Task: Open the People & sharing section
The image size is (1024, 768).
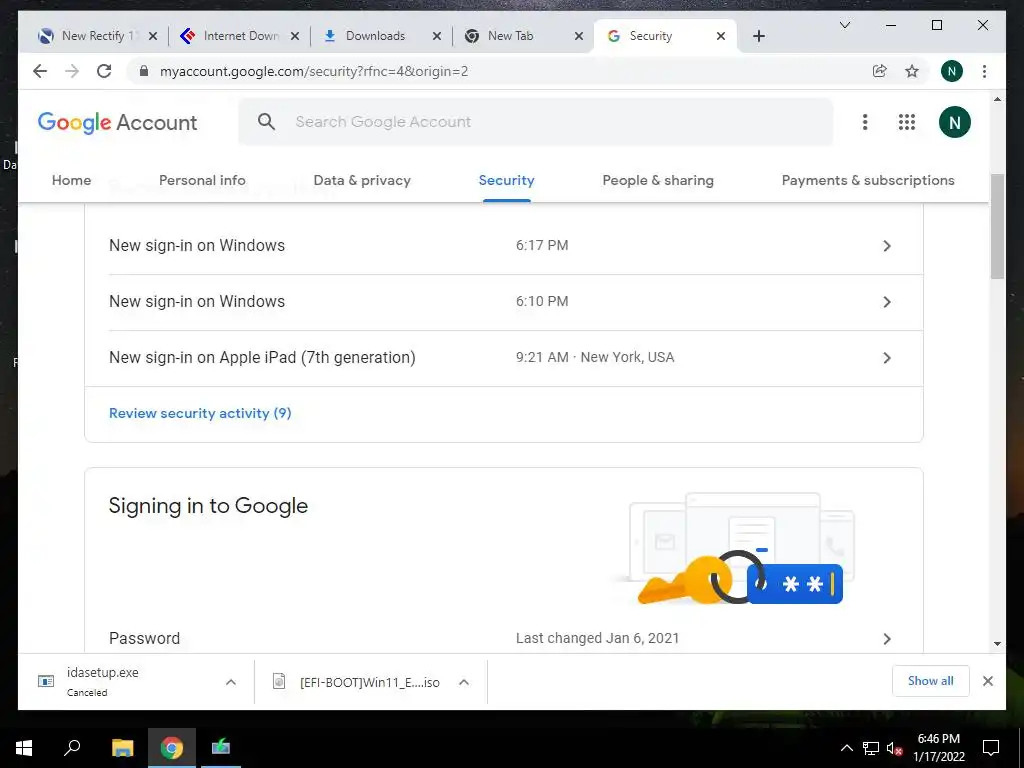Action: 658,180
